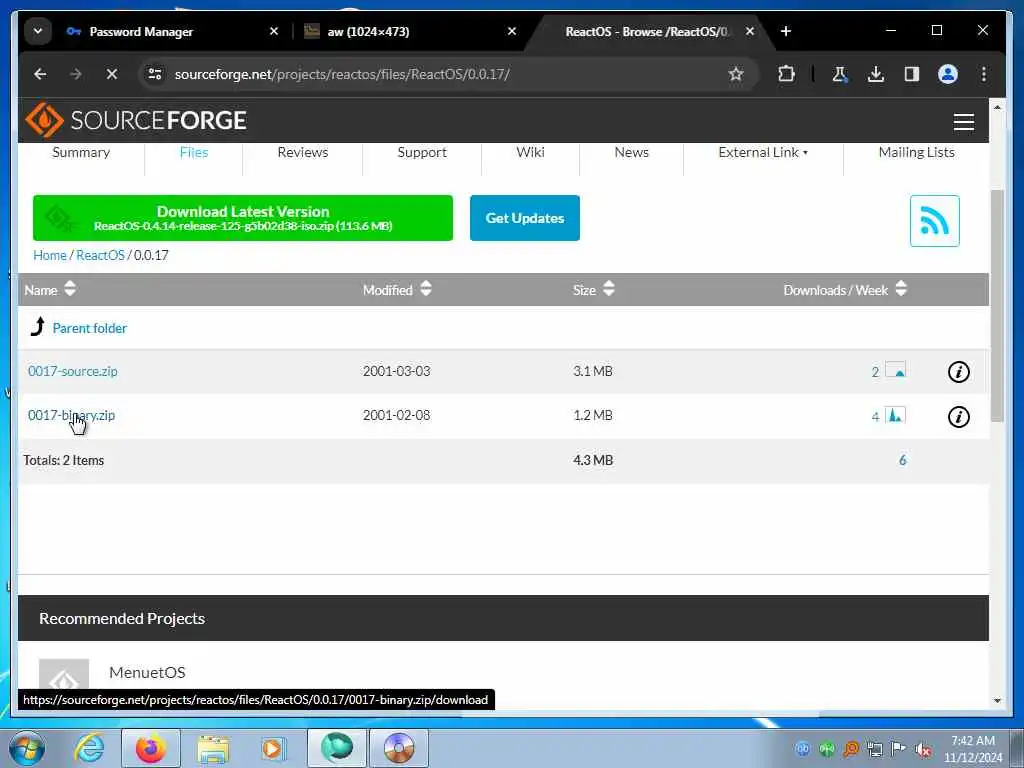Screen dimensions: 1024x768
Task: Launch Internet Explorer from taskbar
Action: click(x=89, y=748)
